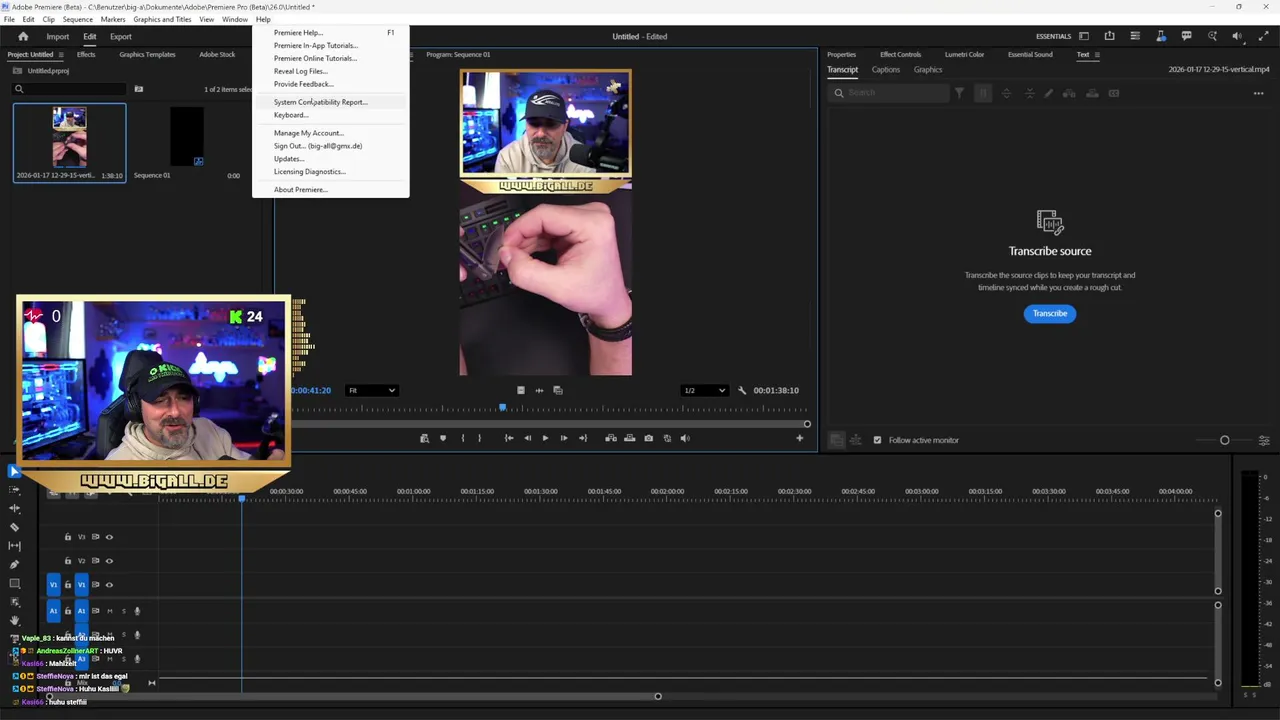This screenshot has width=1280, height=720.
Task: Select the vertical.mp4 clip thumbnail in Project
Action: [x=70, y=137]
